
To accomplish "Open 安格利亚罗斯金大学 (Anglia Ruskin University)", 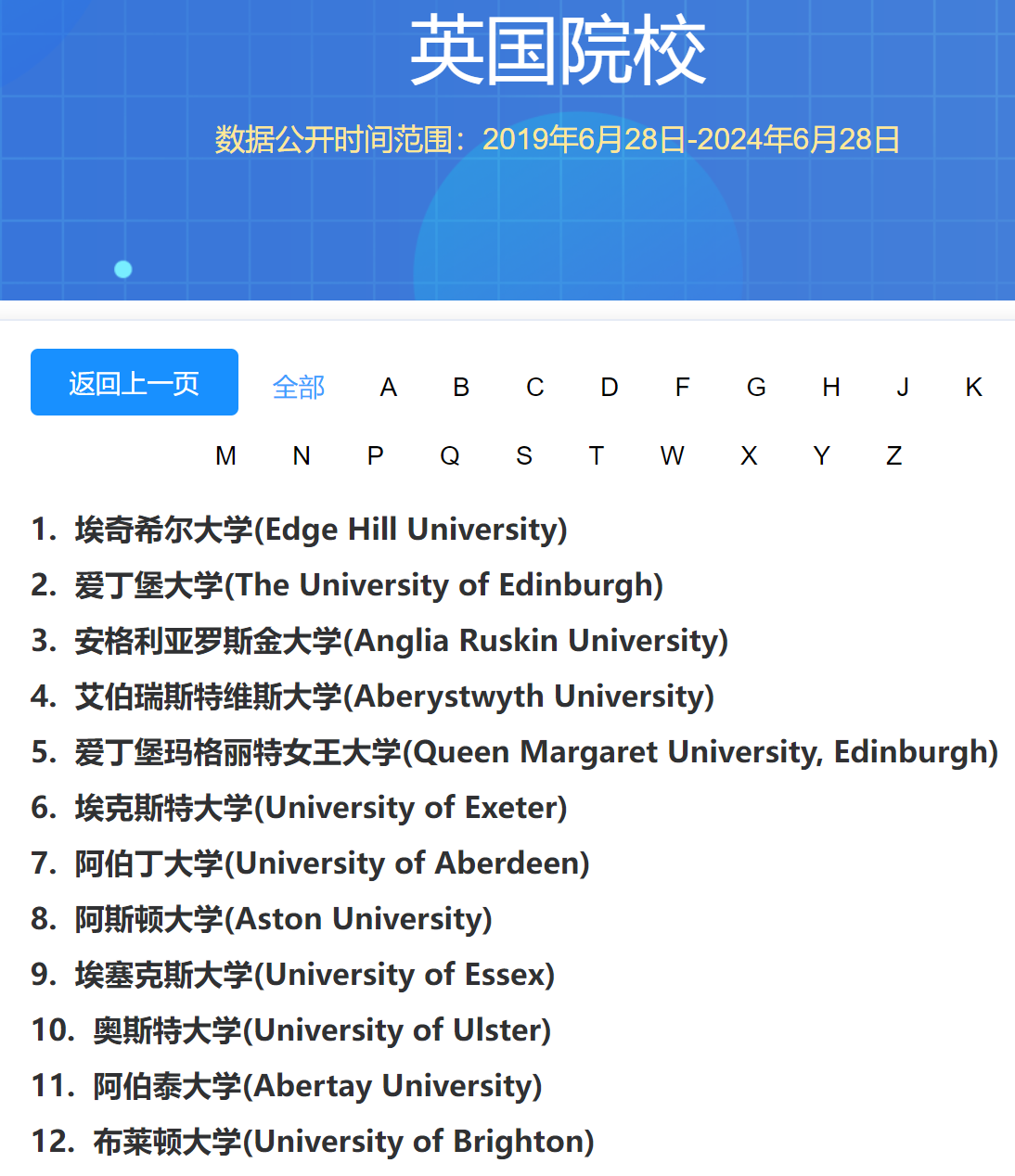I will [x=402, y=641].
